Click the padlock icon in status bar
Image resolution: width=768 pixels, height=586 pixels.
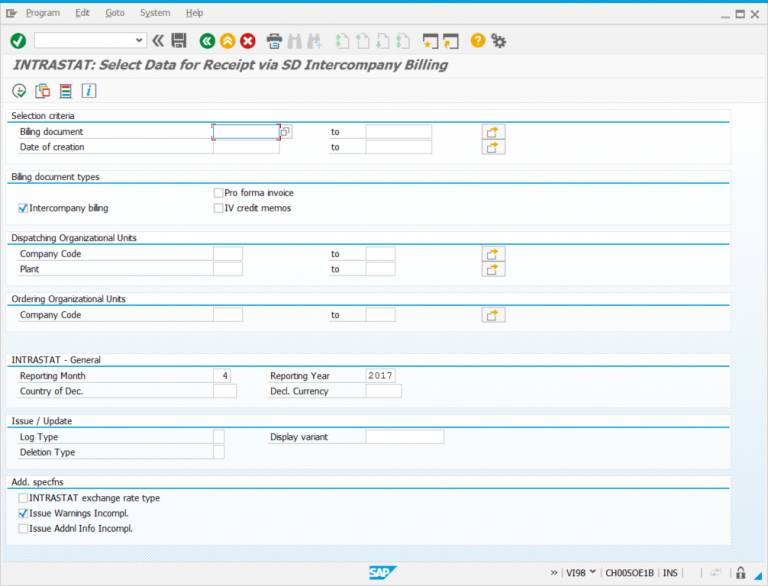pos(741,572)
